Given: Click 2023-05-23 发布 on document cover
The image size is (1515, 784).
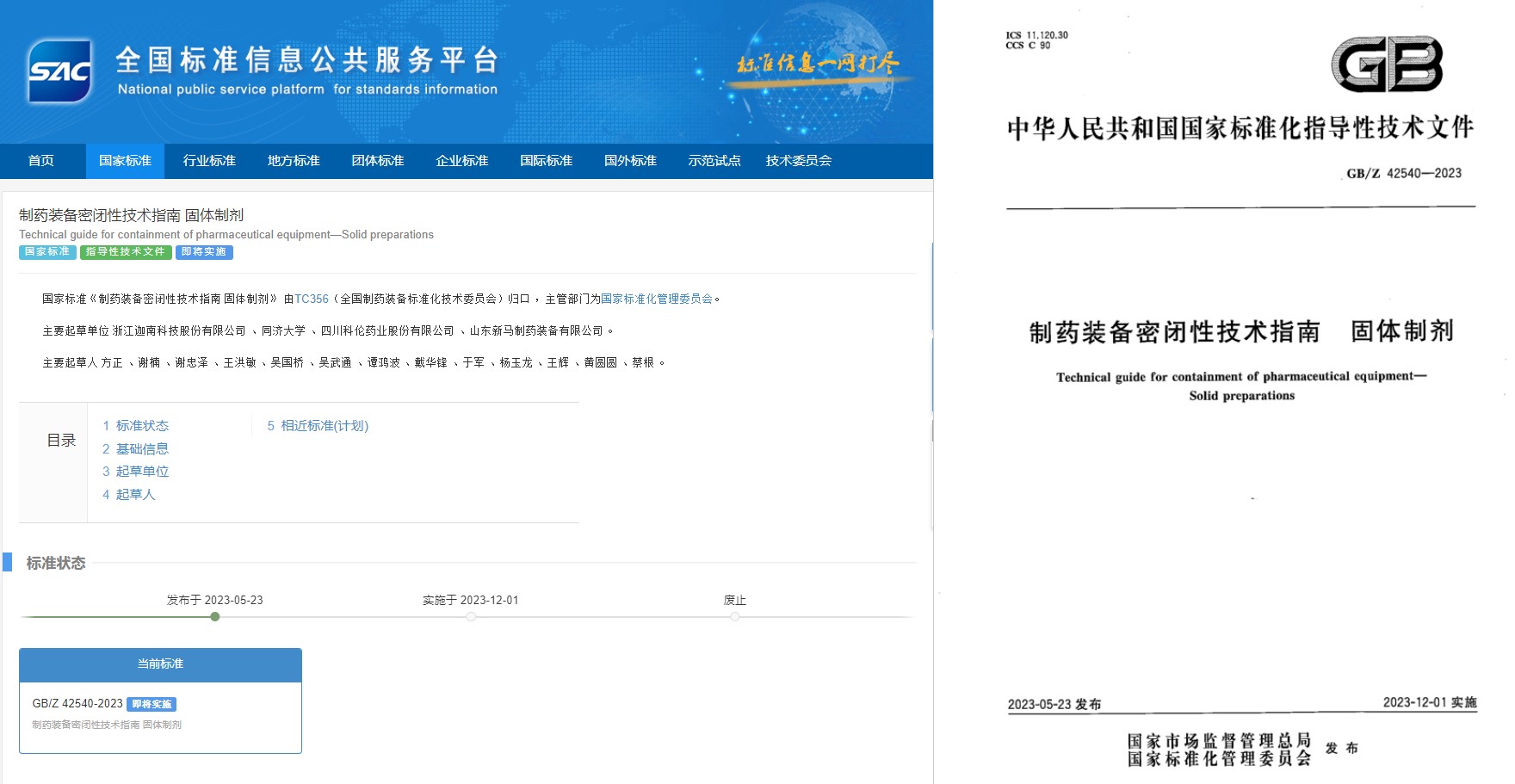Looking at the screenshot, I should click(1054, 704).
